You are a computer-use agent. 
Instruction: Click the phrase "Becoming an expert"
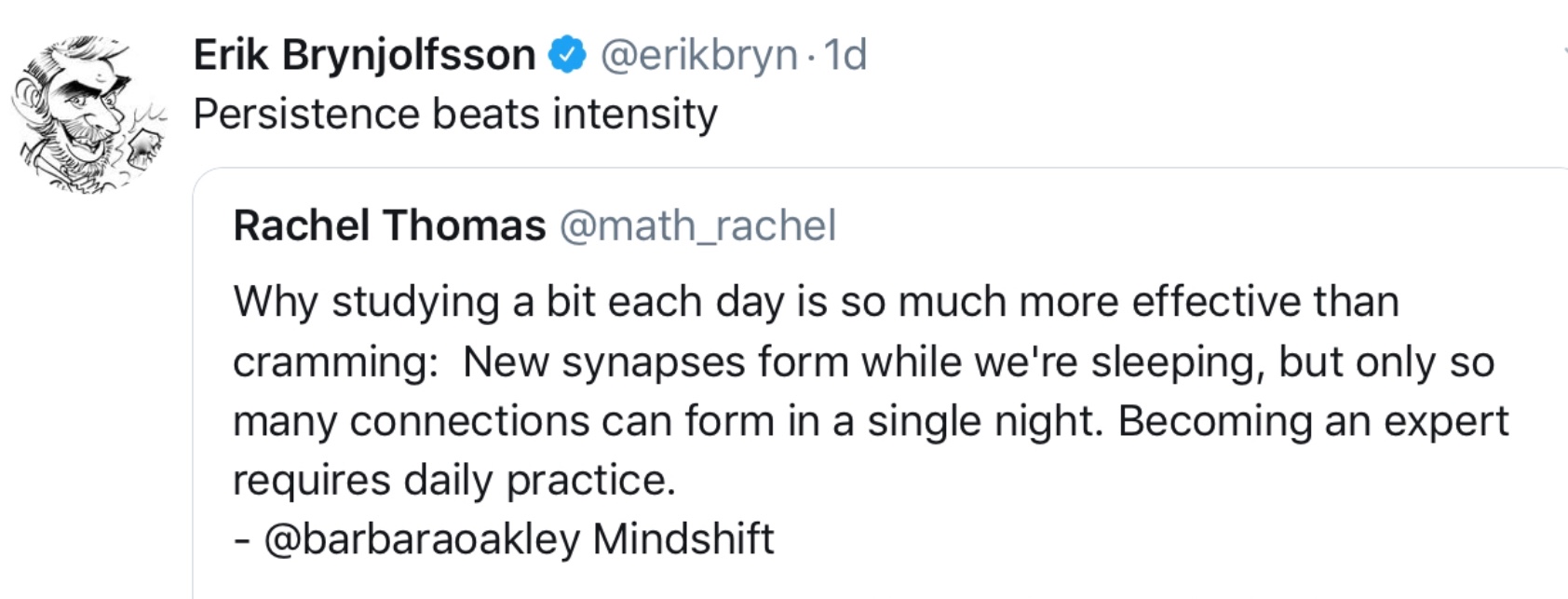coord(1313,420)
